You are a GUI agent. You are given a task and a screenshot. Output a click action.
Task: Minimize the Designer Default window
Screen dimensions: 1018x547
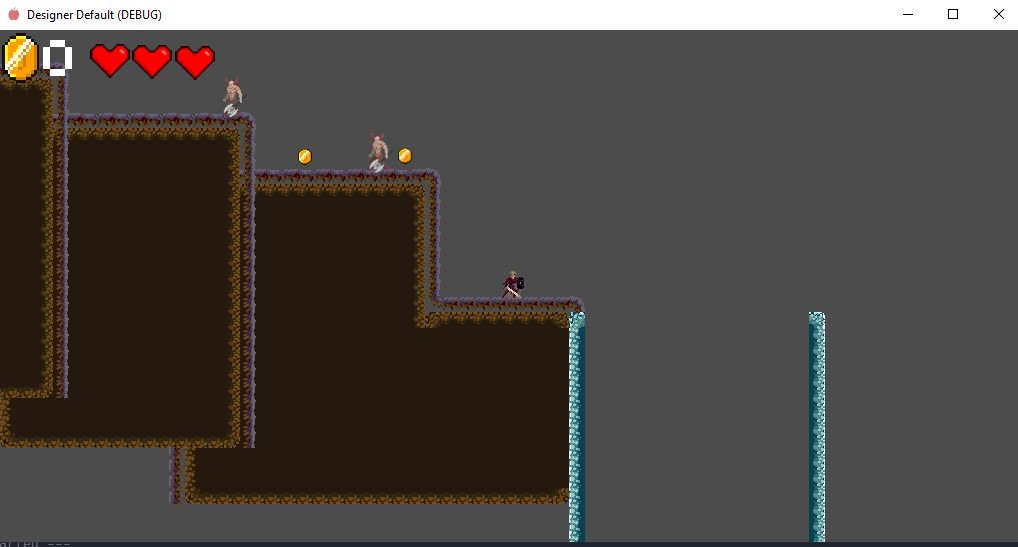pos(908,14)
